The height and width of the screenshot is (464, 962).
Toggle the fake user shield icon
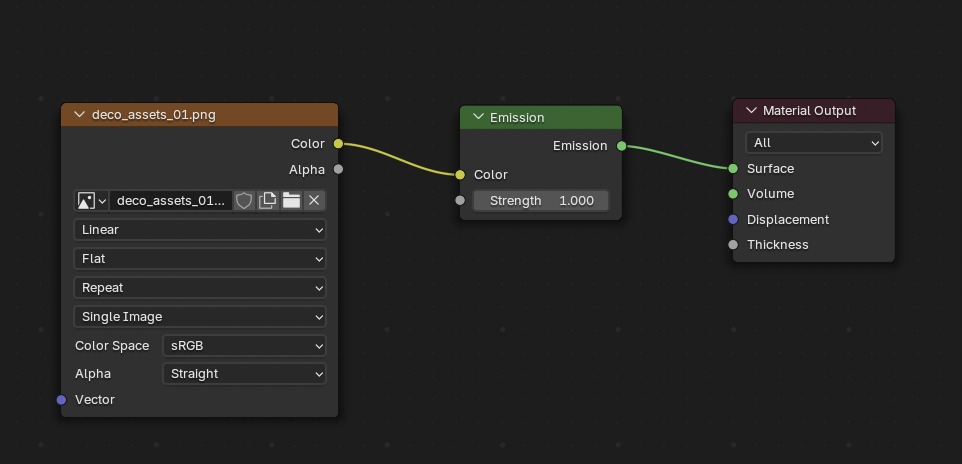244,201
